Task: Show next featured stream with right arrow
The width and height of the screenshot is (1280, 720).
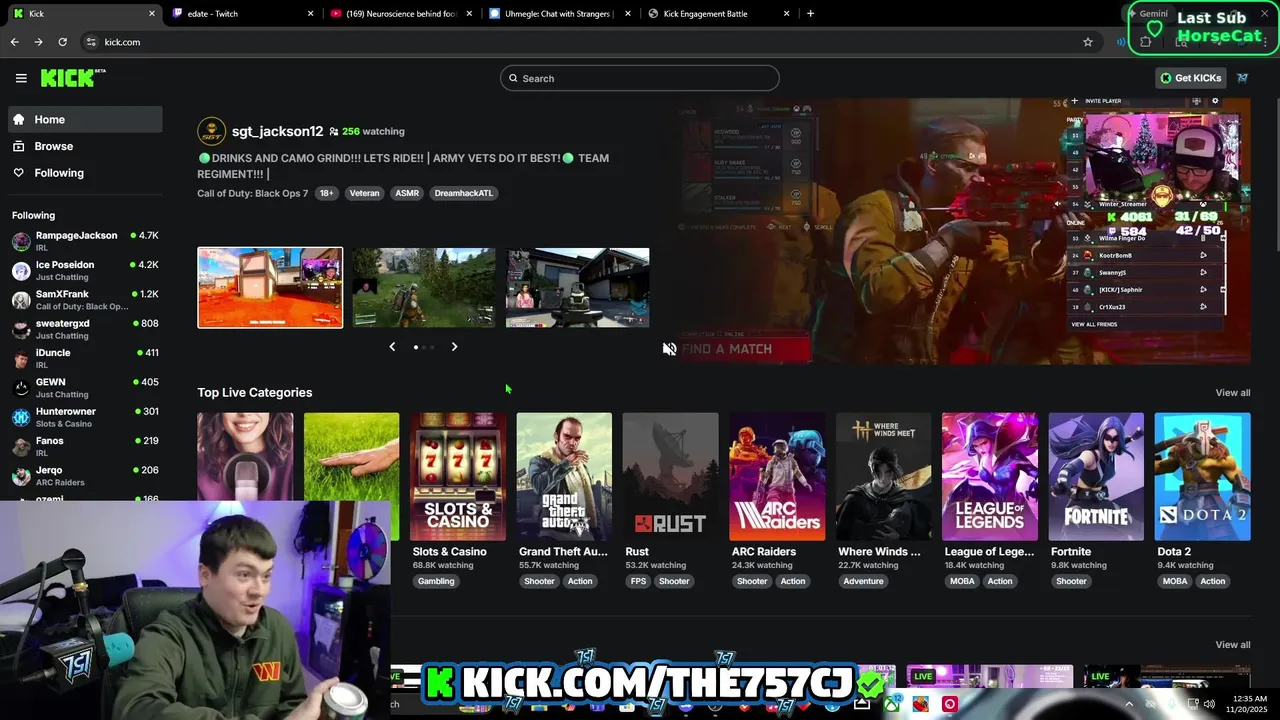Action: pos(454,347)
